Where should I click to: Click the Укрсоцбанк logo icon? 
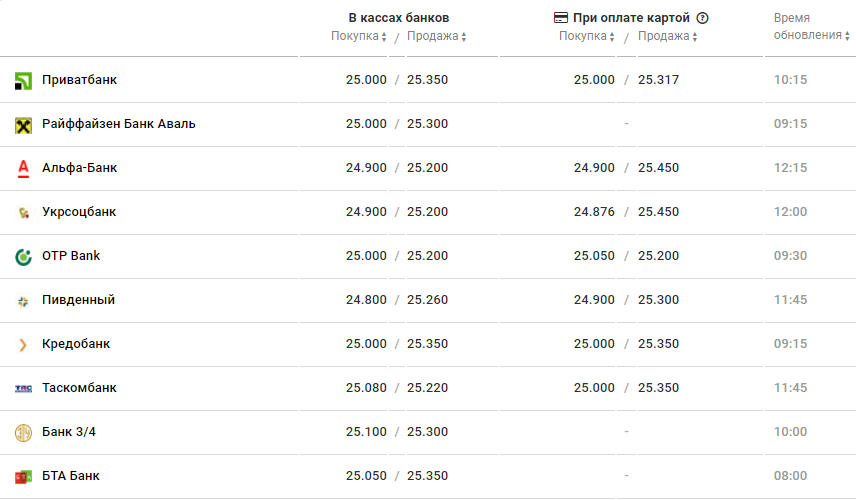24,213
